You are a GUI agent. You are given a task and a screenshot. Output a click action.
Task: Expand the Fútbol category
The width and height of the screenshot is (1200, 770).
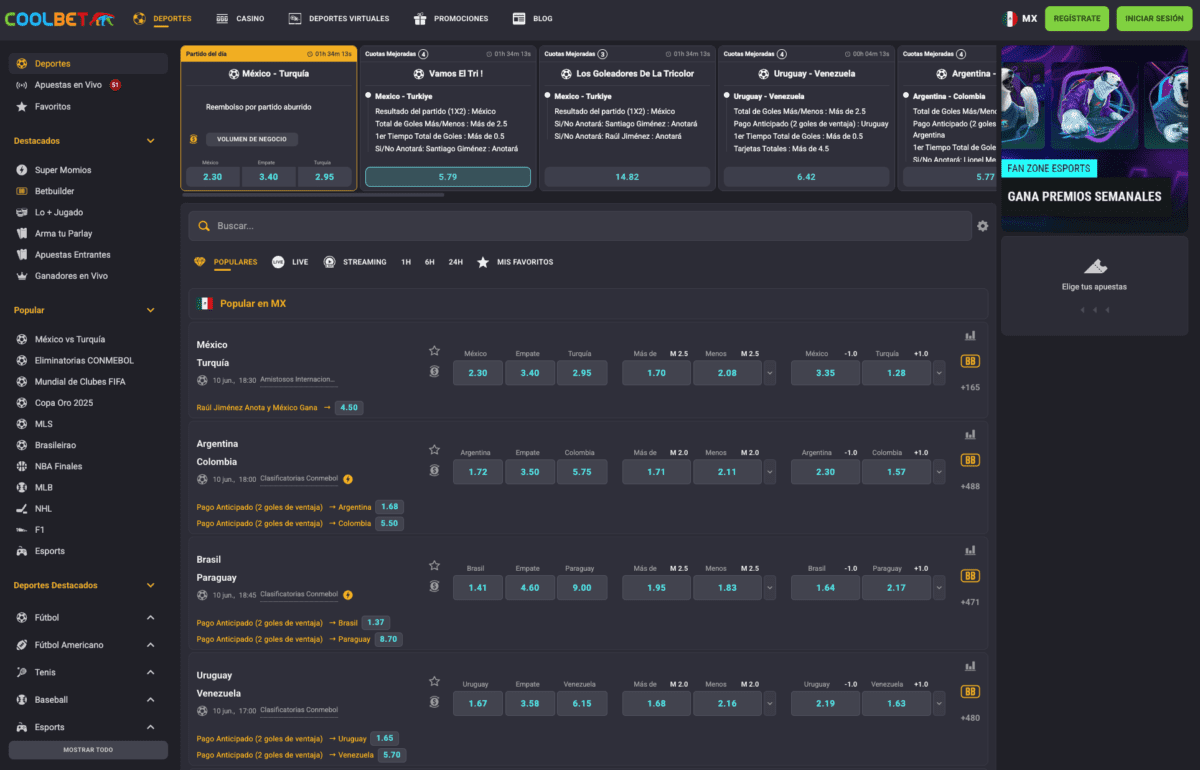(151, 618)
